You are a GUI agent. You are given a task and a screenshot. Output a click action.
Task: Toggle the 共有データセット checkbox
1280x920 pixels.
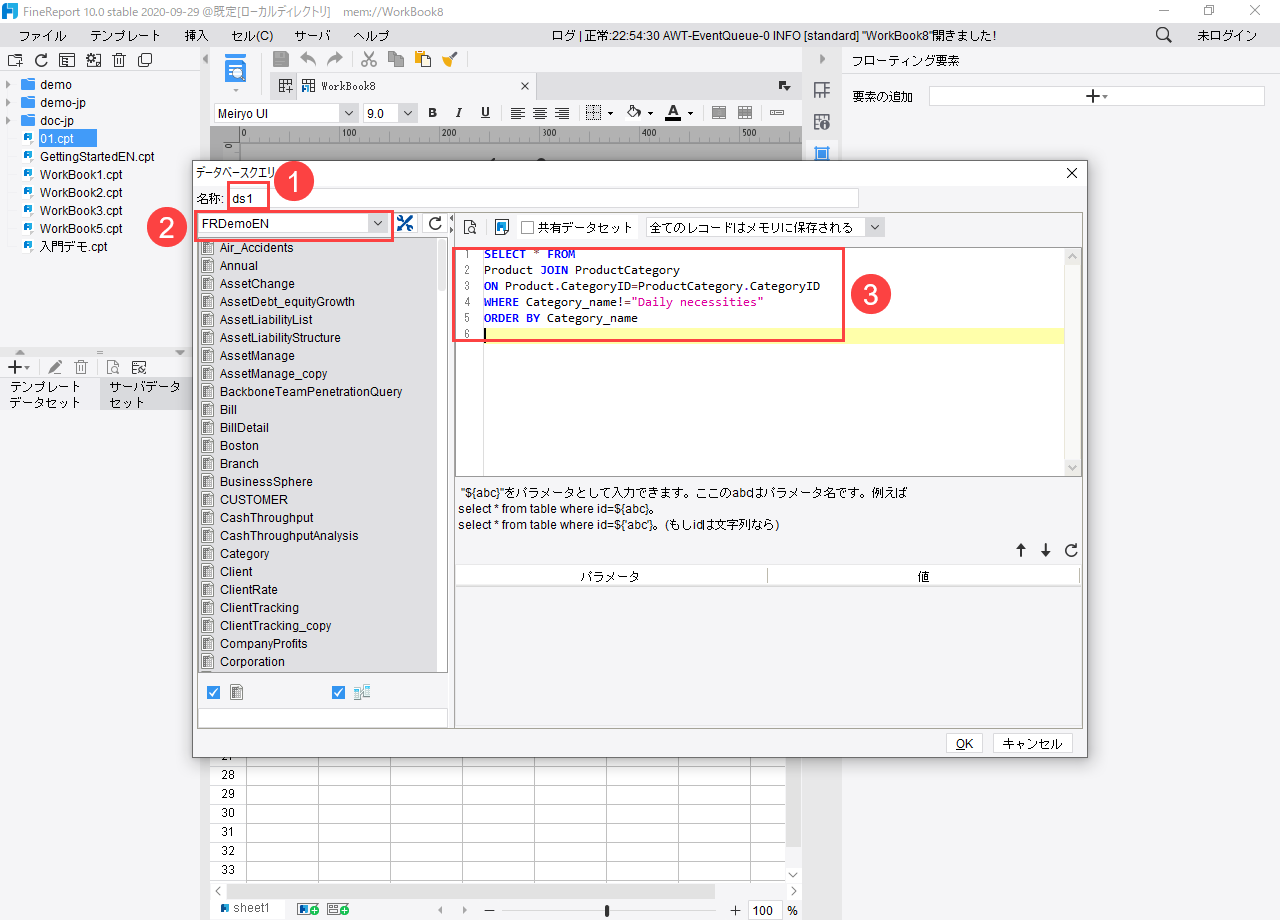(x=528, y=228)
